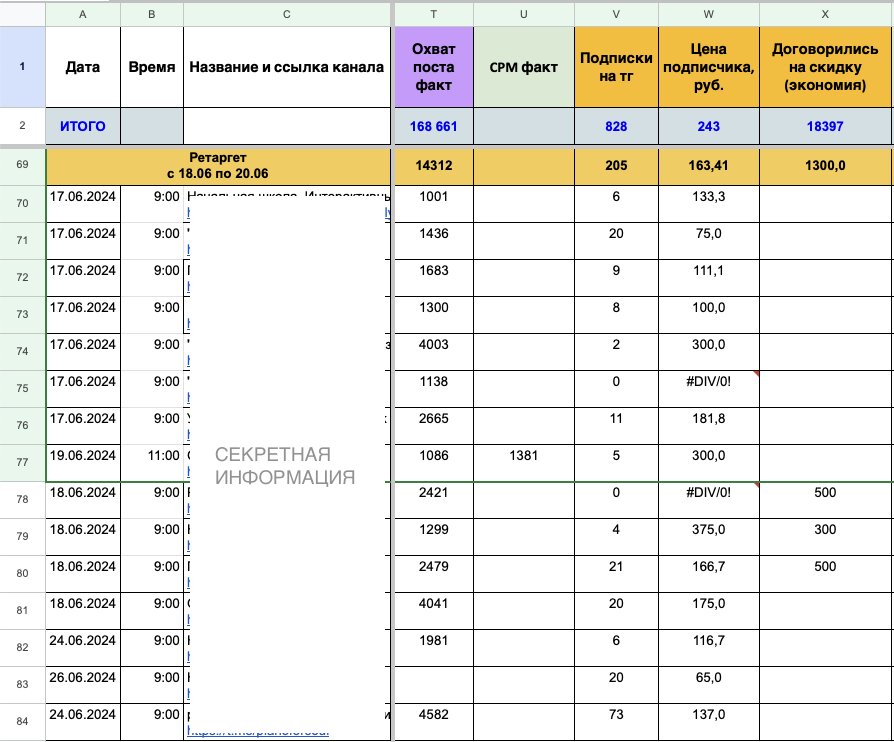
Task: Click the '#DIV/0!' cell in row 75
Action: 709,389
